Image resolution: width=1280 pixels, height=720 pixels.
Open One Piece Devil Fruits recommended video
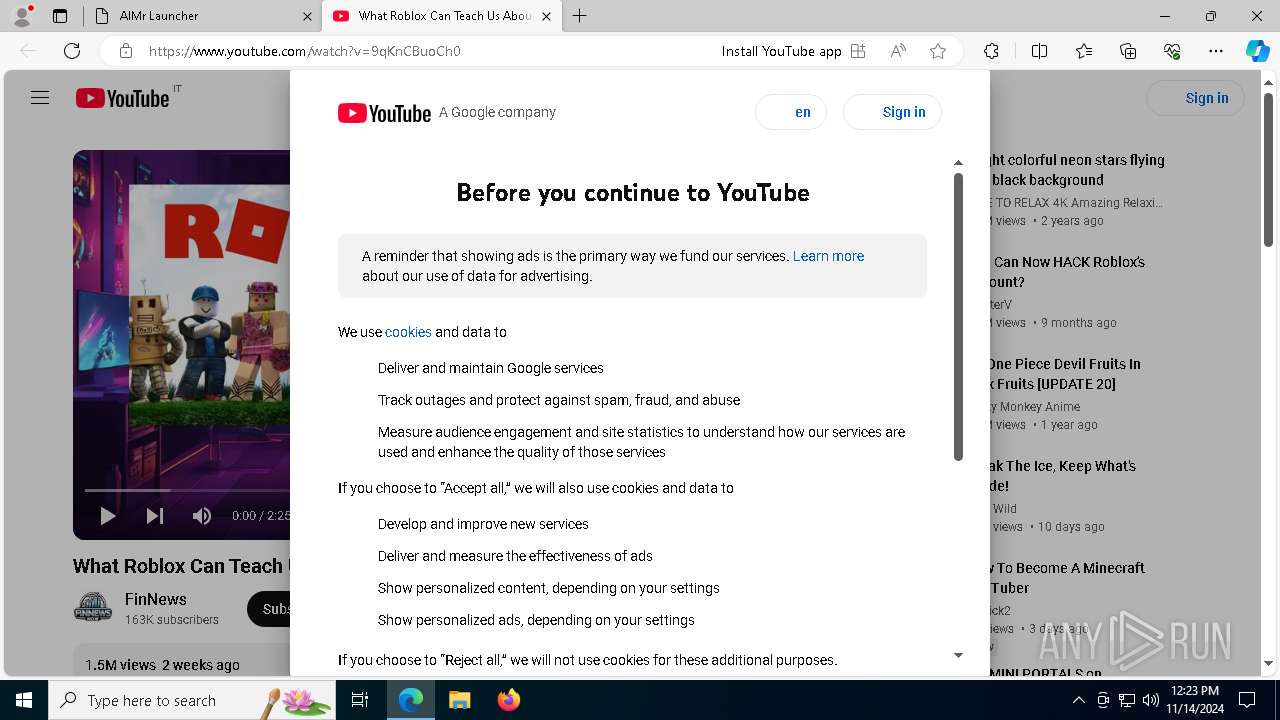click(x=1065, y=374)
